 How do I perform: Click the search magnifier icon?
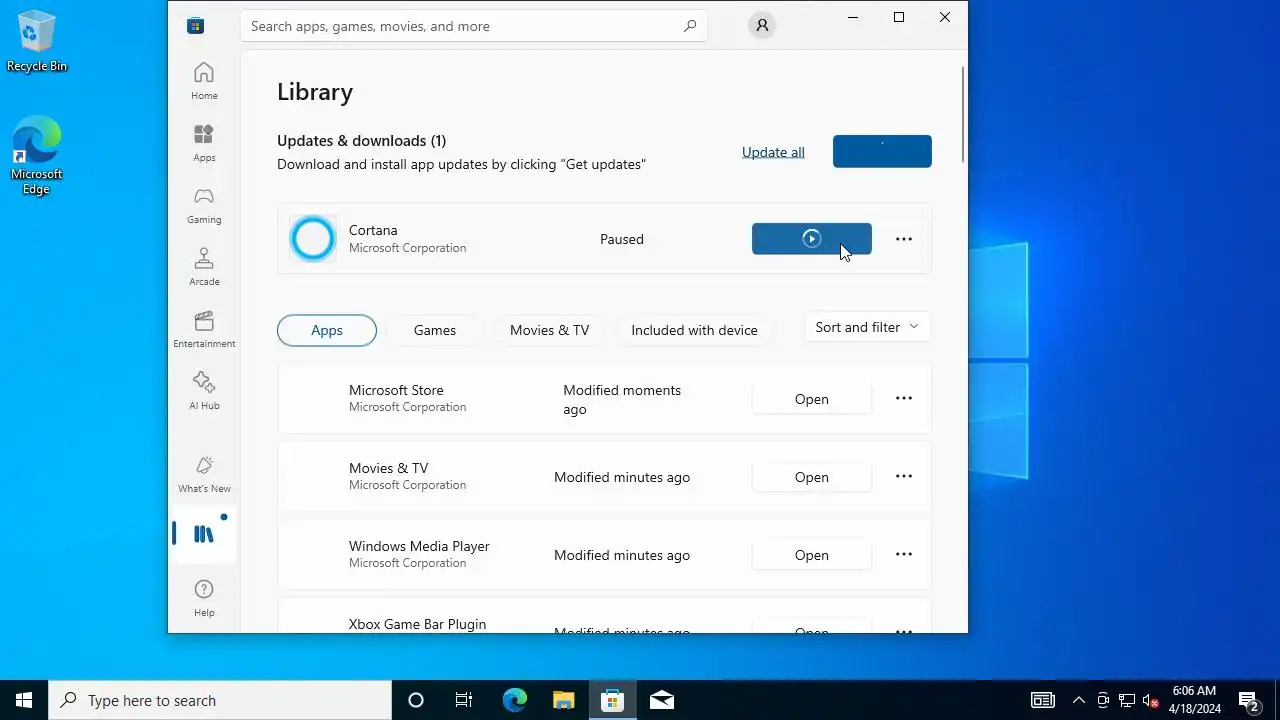pos(690,26)
